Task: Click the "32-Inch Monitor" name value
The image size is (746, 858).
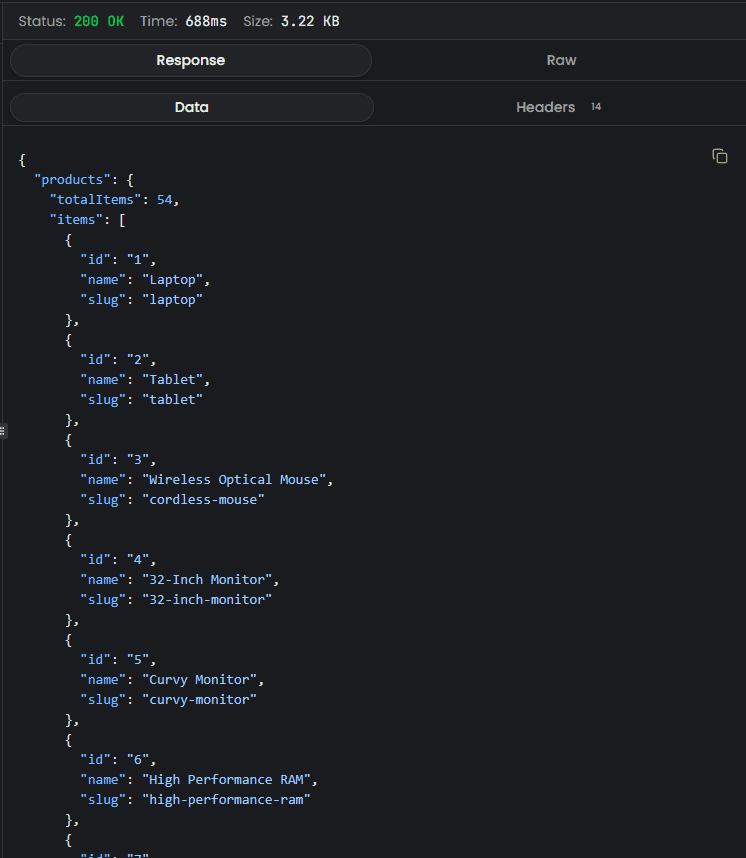Action: click(x=207, y=579)
